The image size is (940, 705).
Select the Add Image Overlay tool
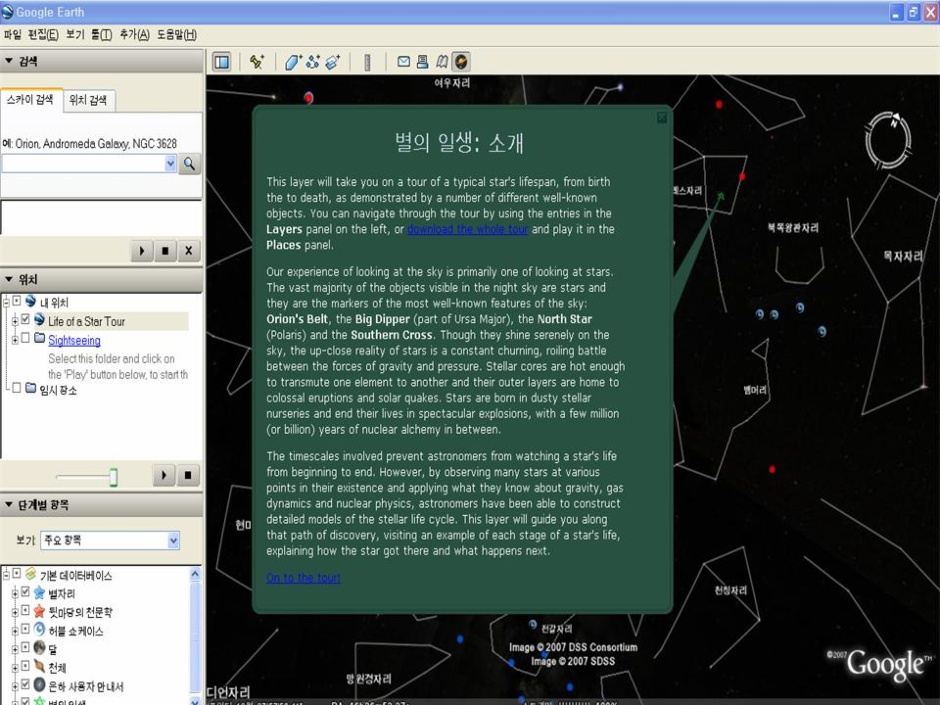pos(333,62)
